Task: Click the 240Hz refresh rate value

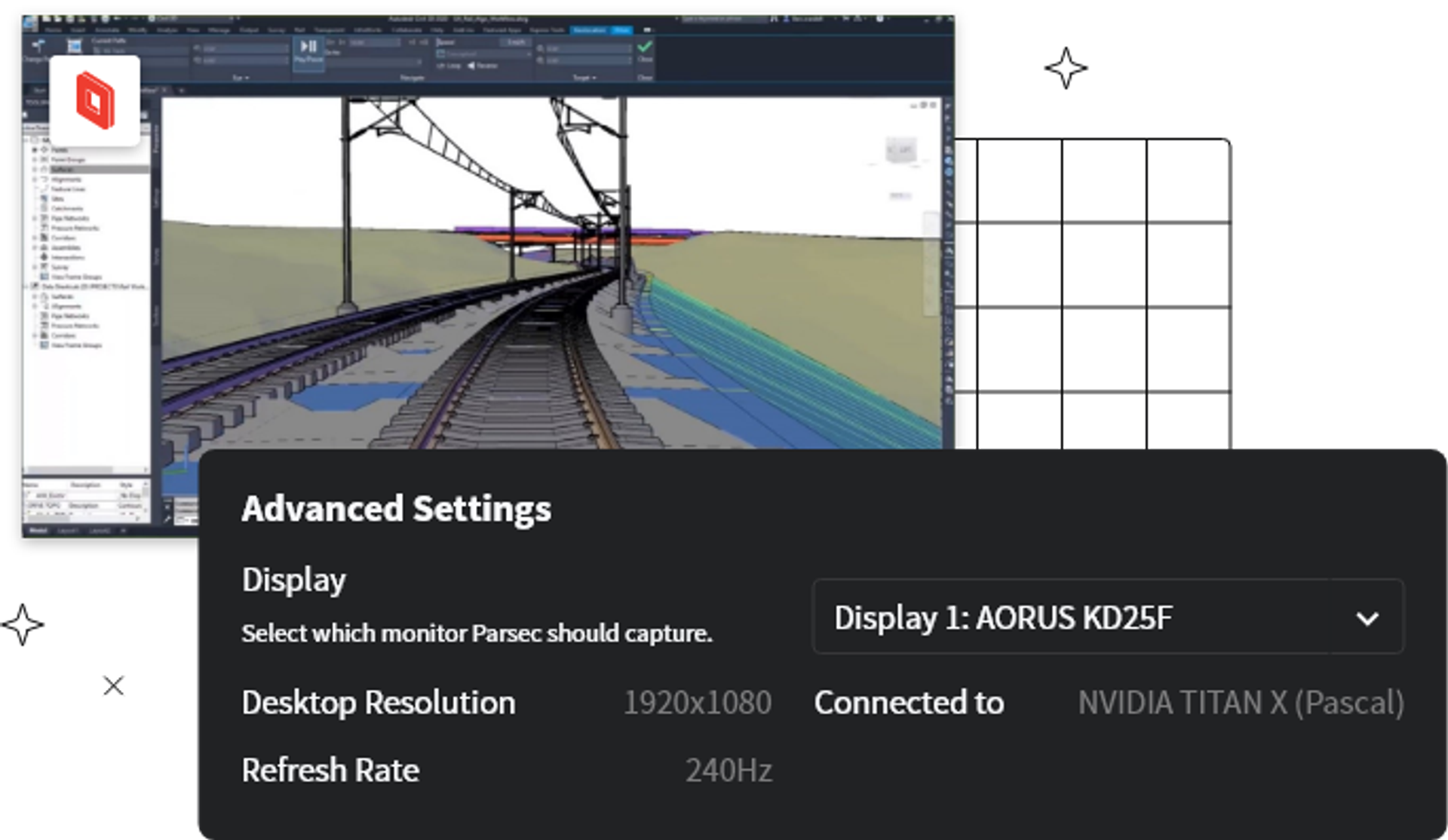Action: (x=729, y=771)
